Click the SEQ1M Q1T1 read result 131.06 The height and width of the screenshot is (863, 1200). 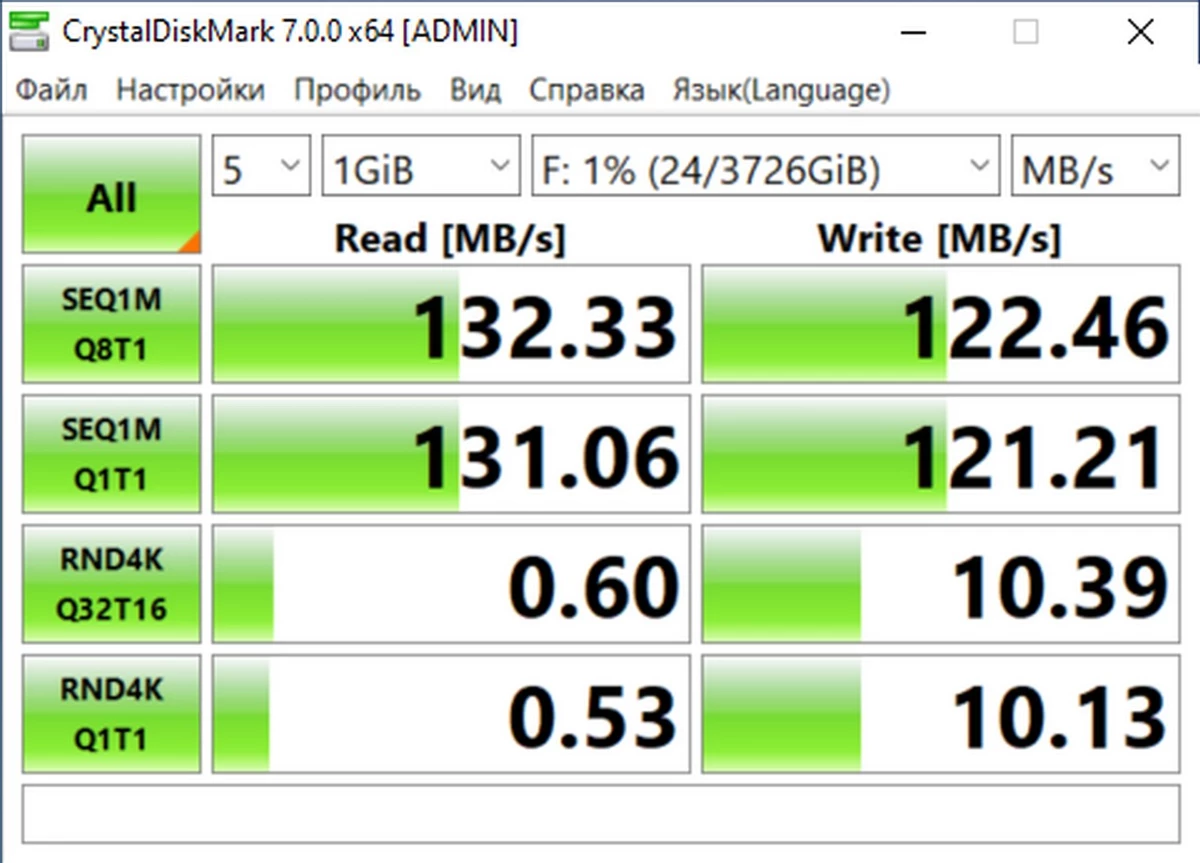451,454
